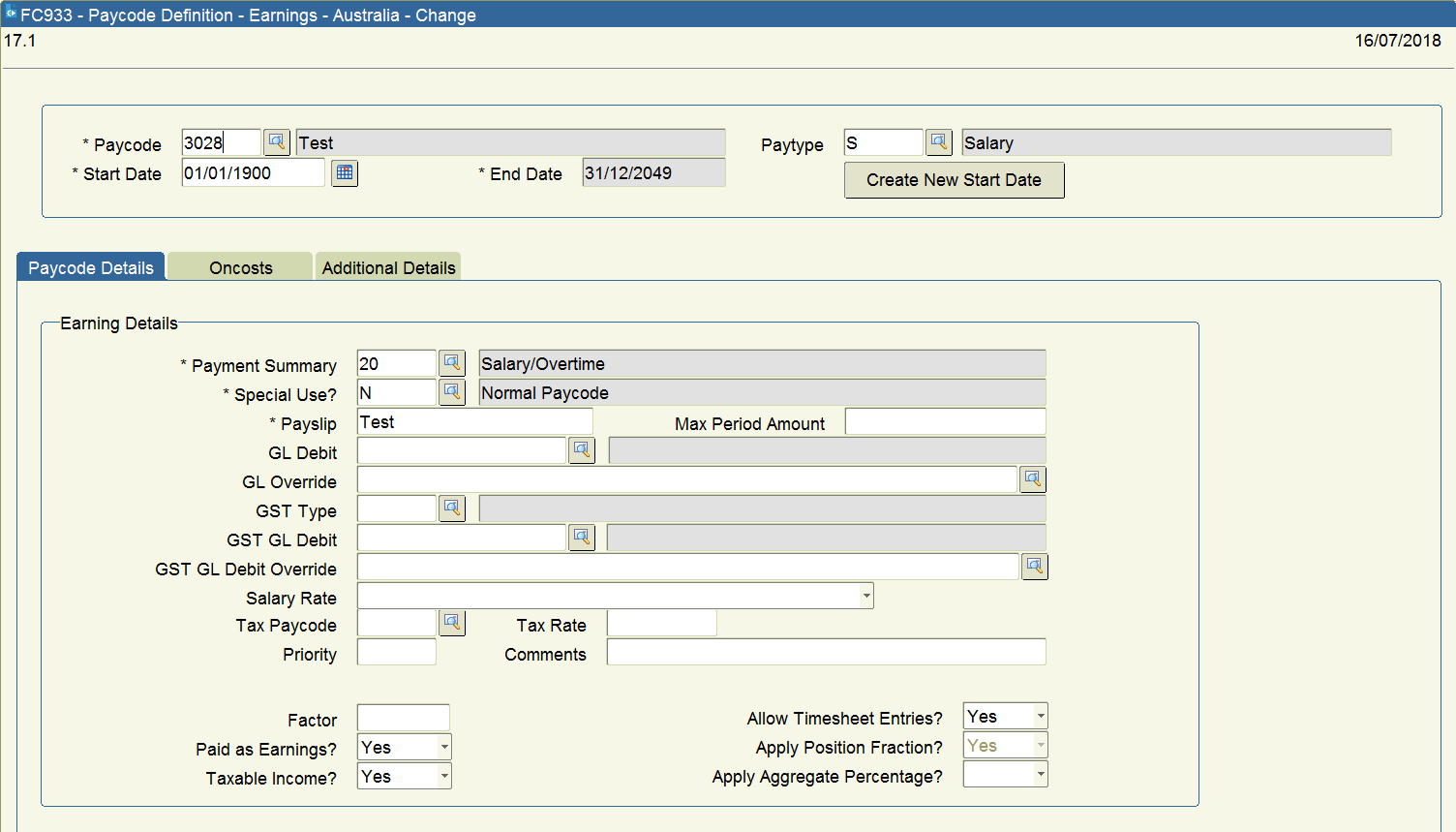The width and height of the screenshot is (1456, 832).
Task: Open the GST Type lookup icon
Action: 452,508
